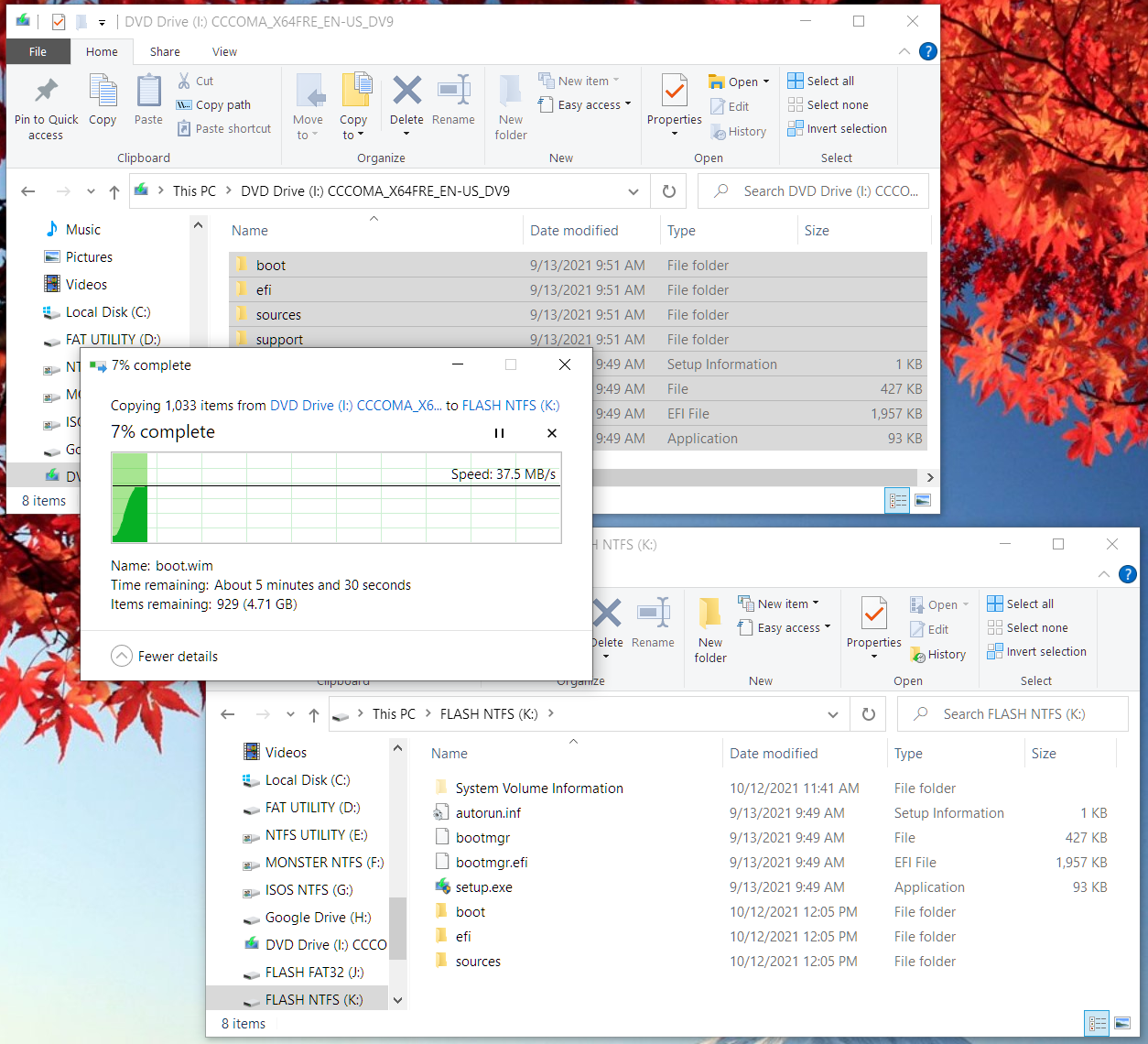Click New folder in FLASH NTFS window ribbon
1148x1044 pixels.
coord(710,631)
